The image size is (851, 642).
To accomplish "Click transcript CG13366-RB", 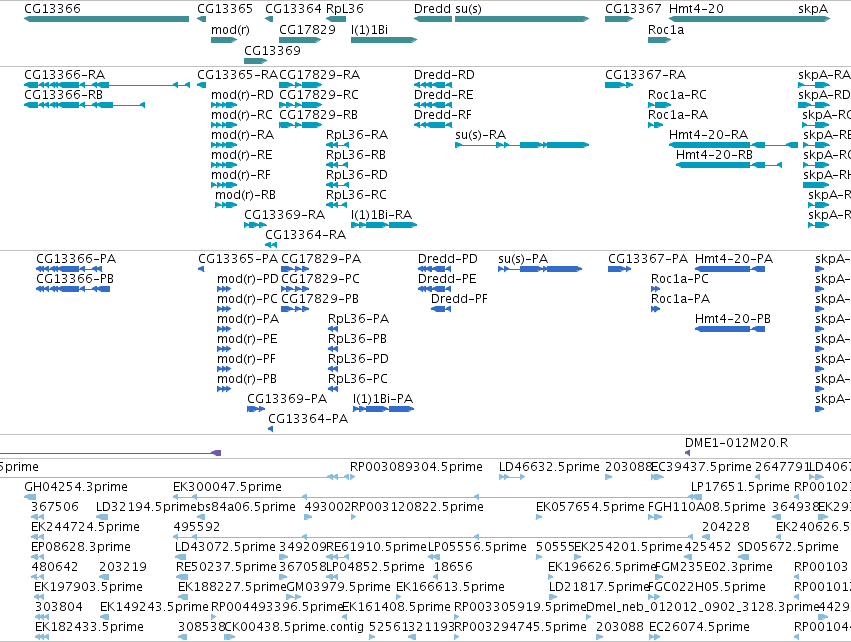I will tap(84, 105).
